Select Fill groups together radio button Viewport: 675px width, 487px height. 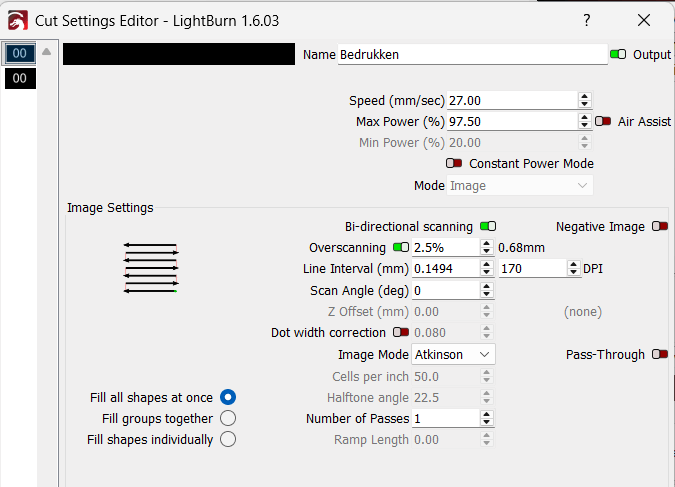pos(228,418)
